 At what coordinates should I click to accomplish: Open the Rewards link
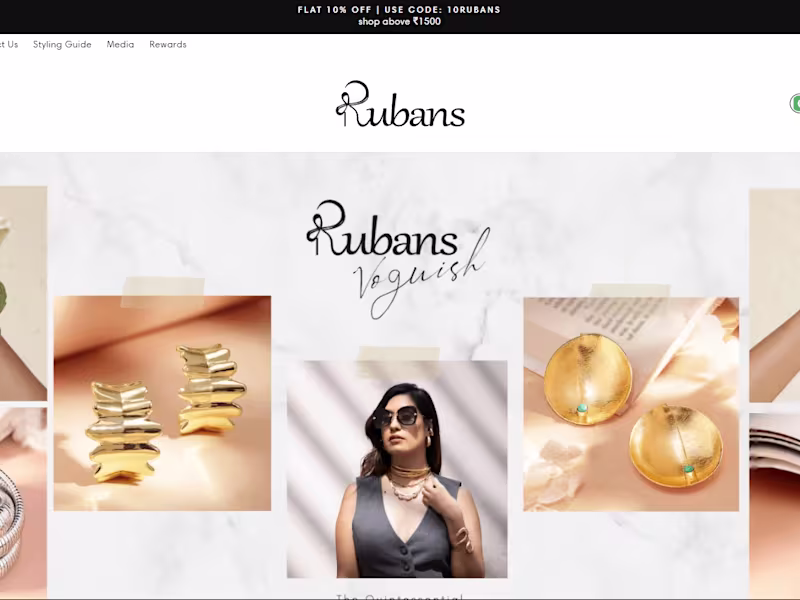(x=168, y=44)
